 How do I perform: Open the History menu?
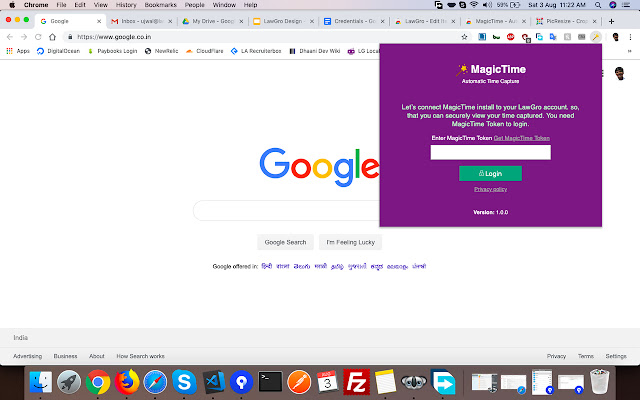[x=126, y=5]
